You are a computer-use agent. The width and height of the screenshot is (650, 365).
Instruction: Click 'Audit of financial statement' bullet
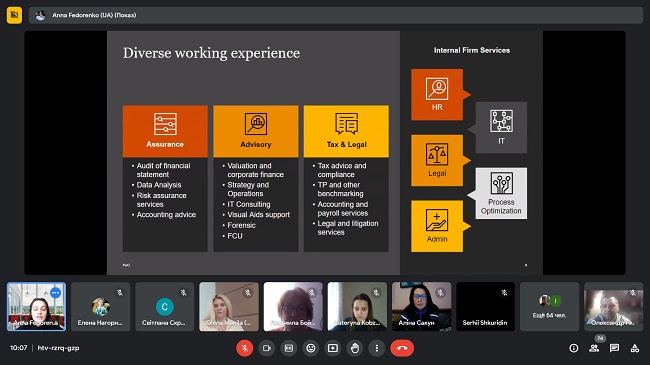click(163, 170)
